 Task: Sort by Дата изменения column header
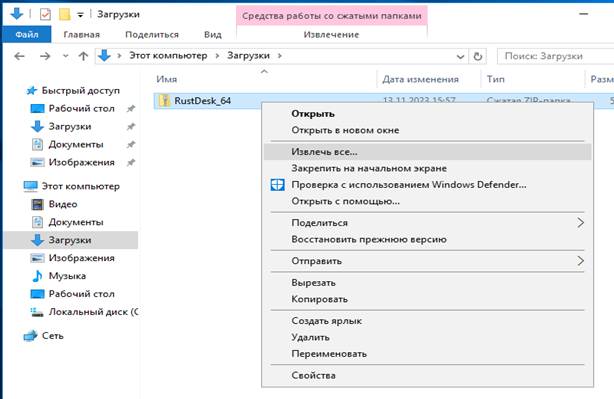point(420,79)
